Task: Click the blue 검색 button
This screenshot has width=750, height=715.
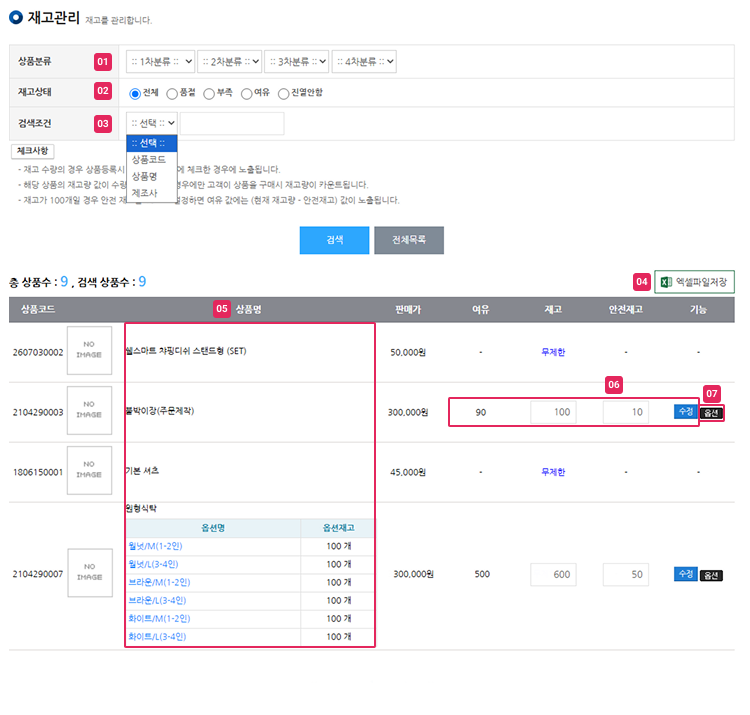Action: (334, 240)
